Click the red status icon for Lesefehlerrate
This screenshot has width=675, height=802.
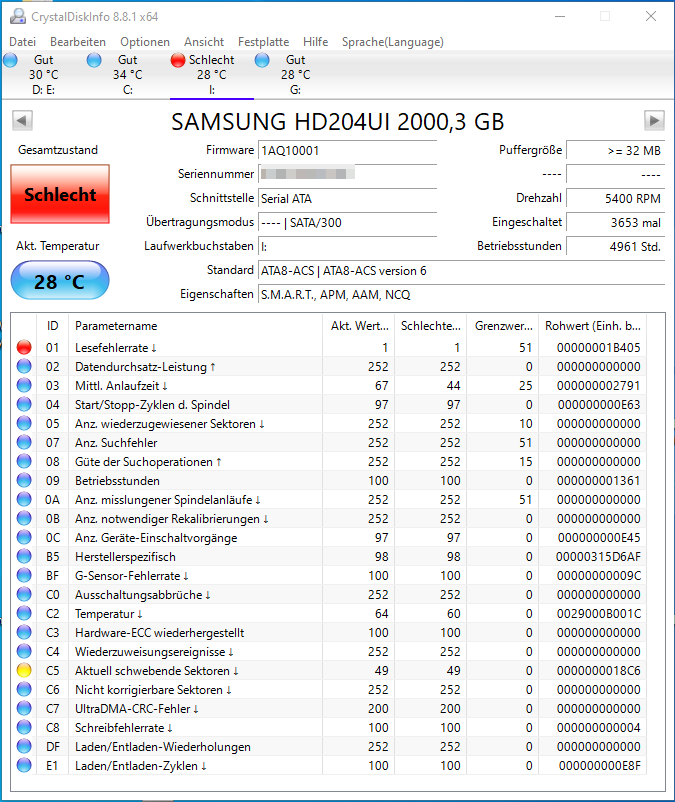click(24, 348)
